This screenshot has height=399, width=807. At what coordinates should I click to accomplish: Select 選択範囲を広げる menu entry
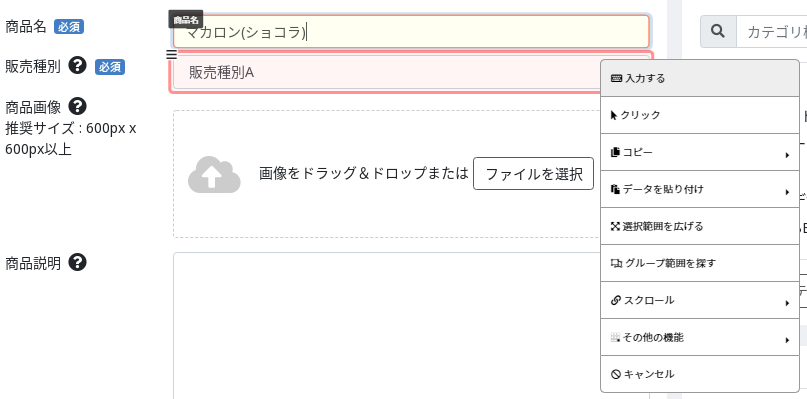(x=699, y=226)
